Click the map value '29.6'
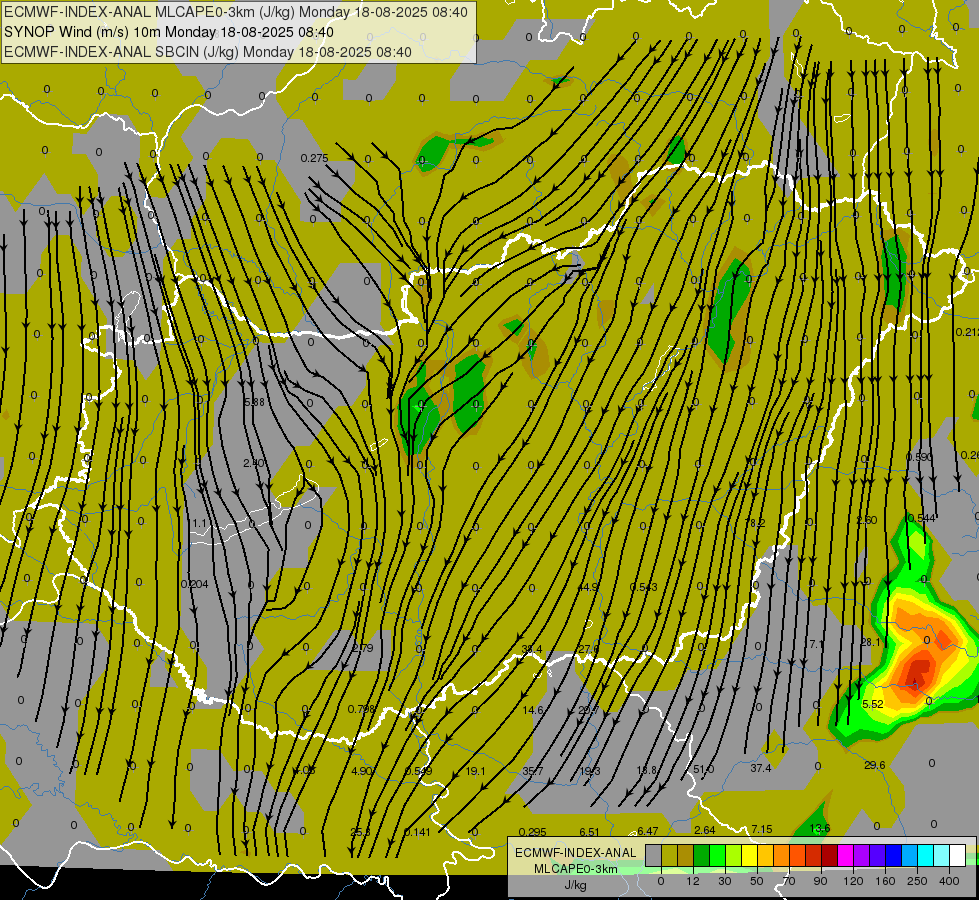This screenshot has height=900, width=979. (874, 764)
